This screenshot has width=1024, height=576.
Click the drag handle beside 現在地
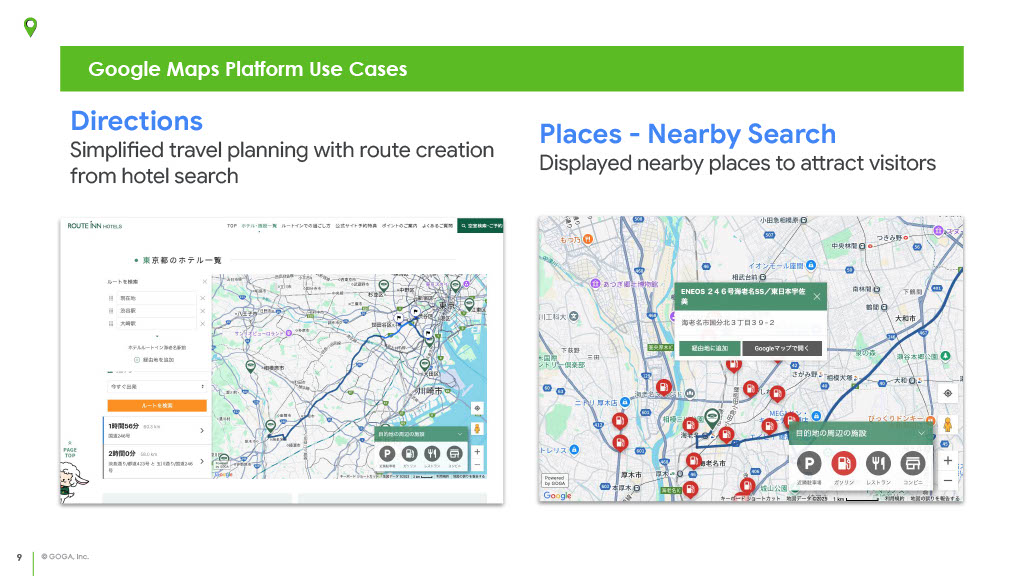111,298
